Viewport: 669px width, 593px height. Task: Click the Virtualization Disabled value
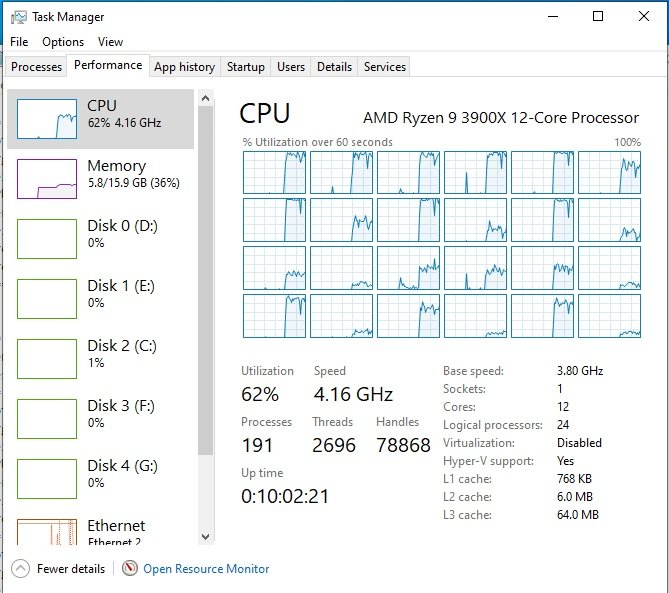579,443
